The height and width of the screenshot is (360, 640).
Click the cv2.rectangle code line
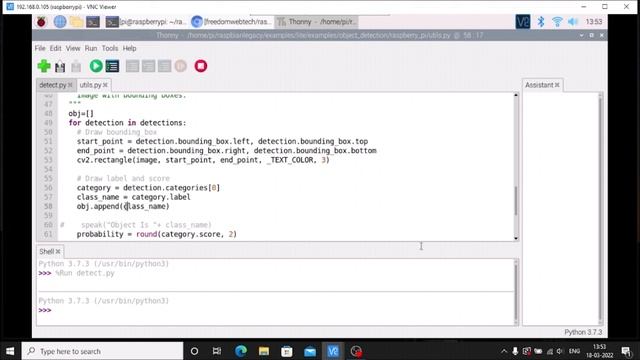[203, 160]
